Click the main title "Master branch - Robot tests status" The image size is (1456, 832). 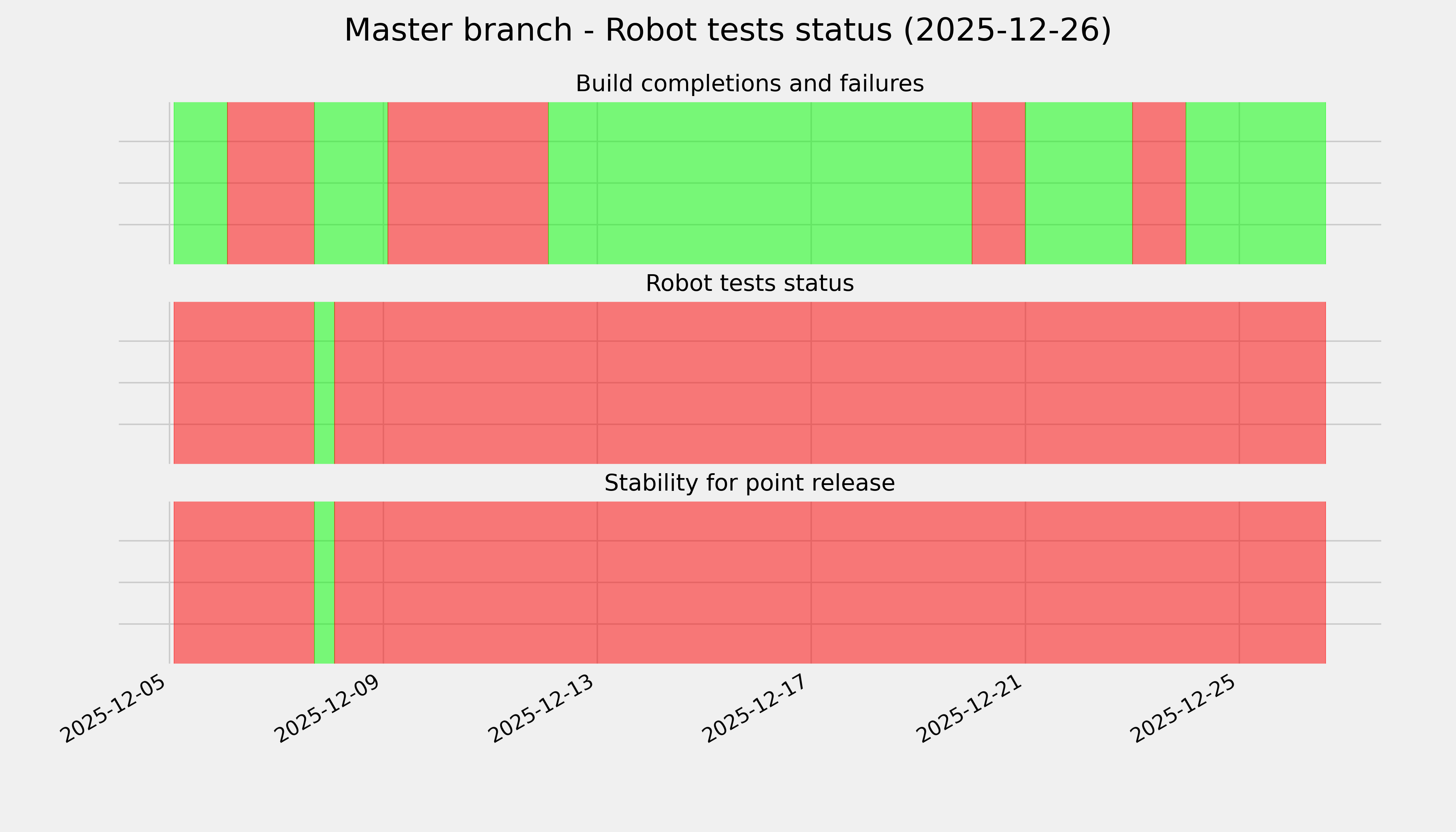(727, 30)
